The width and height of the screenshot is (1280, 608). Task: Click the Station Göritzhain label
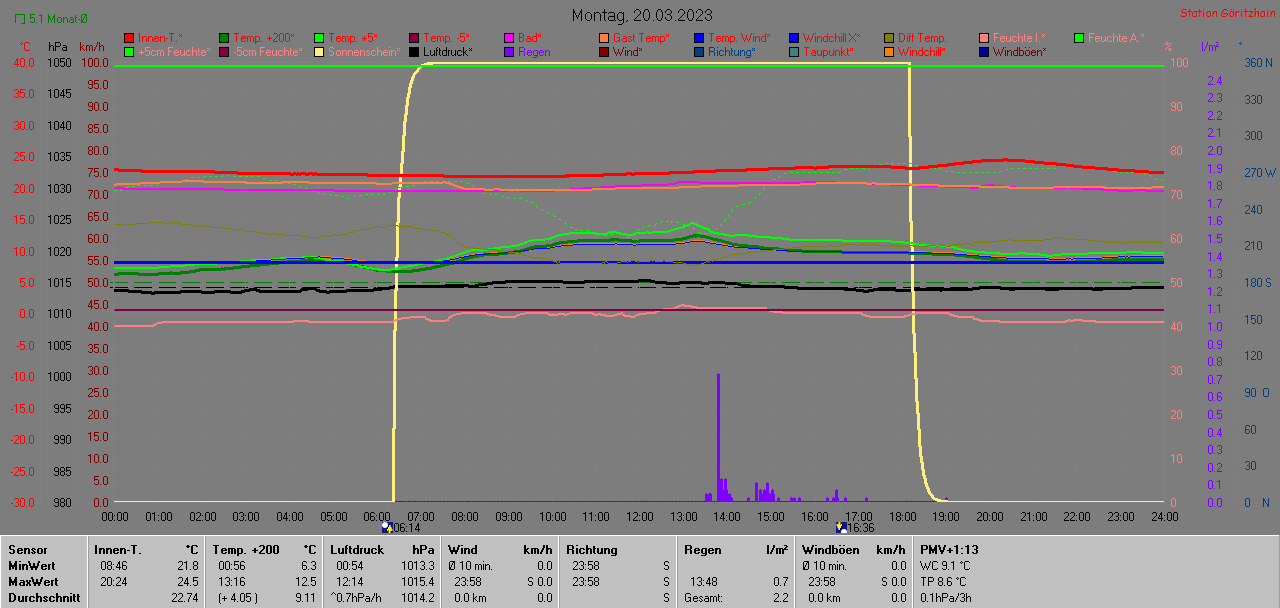pyautogui.click(x=1227, y=13)
